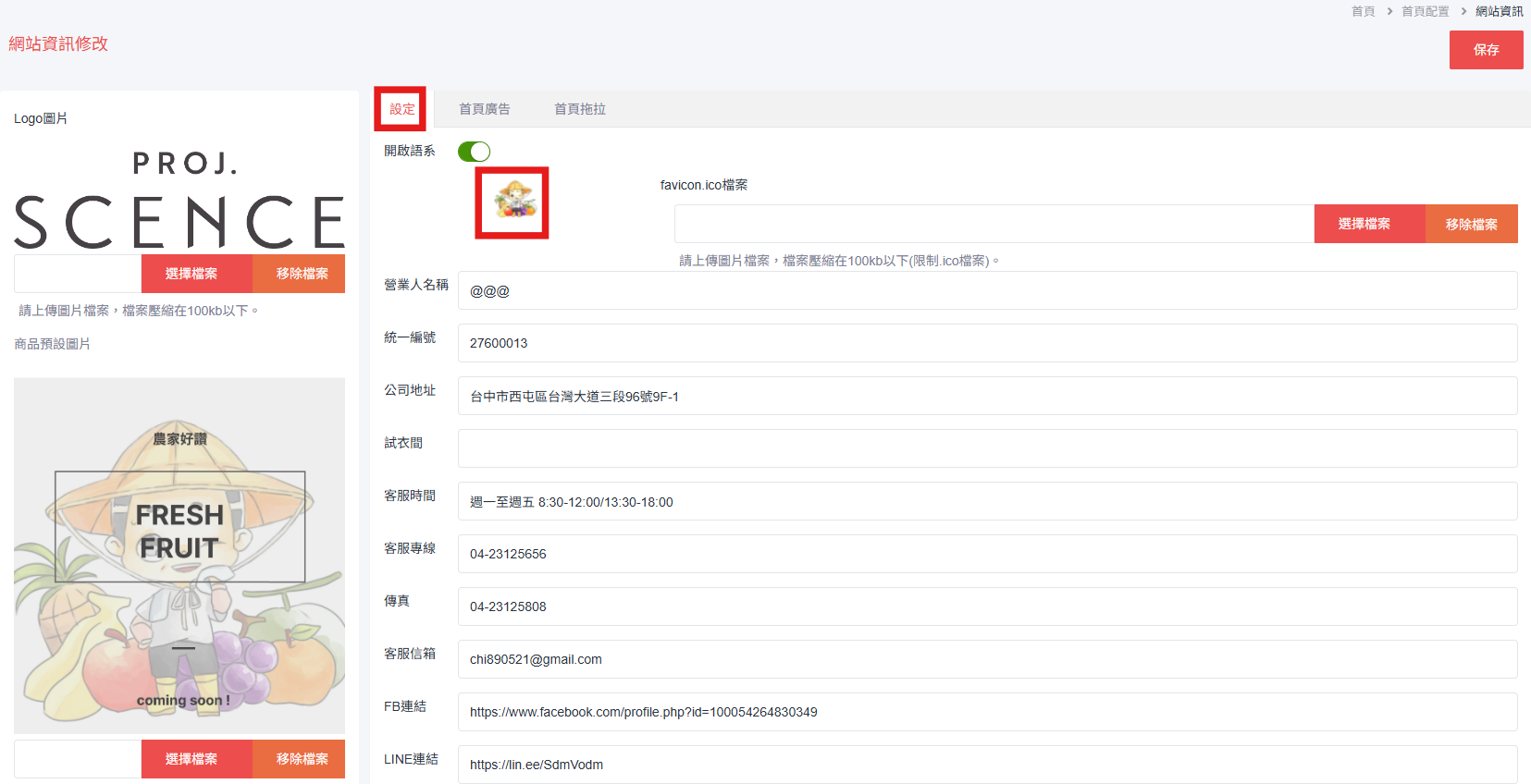Click the default product image file path field
Screen dimensions: 1531x784
[78, 759]
